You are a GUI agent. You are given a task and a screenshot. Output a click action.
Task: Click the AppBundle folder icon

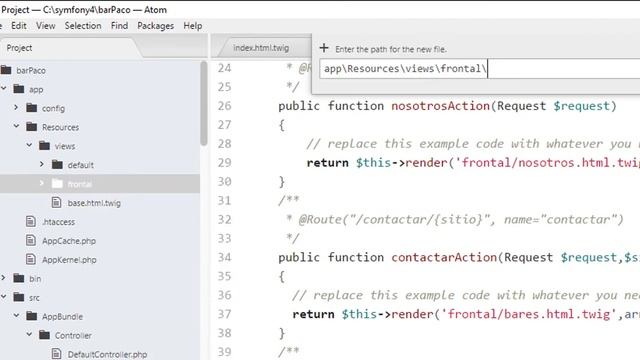[31, 316]
